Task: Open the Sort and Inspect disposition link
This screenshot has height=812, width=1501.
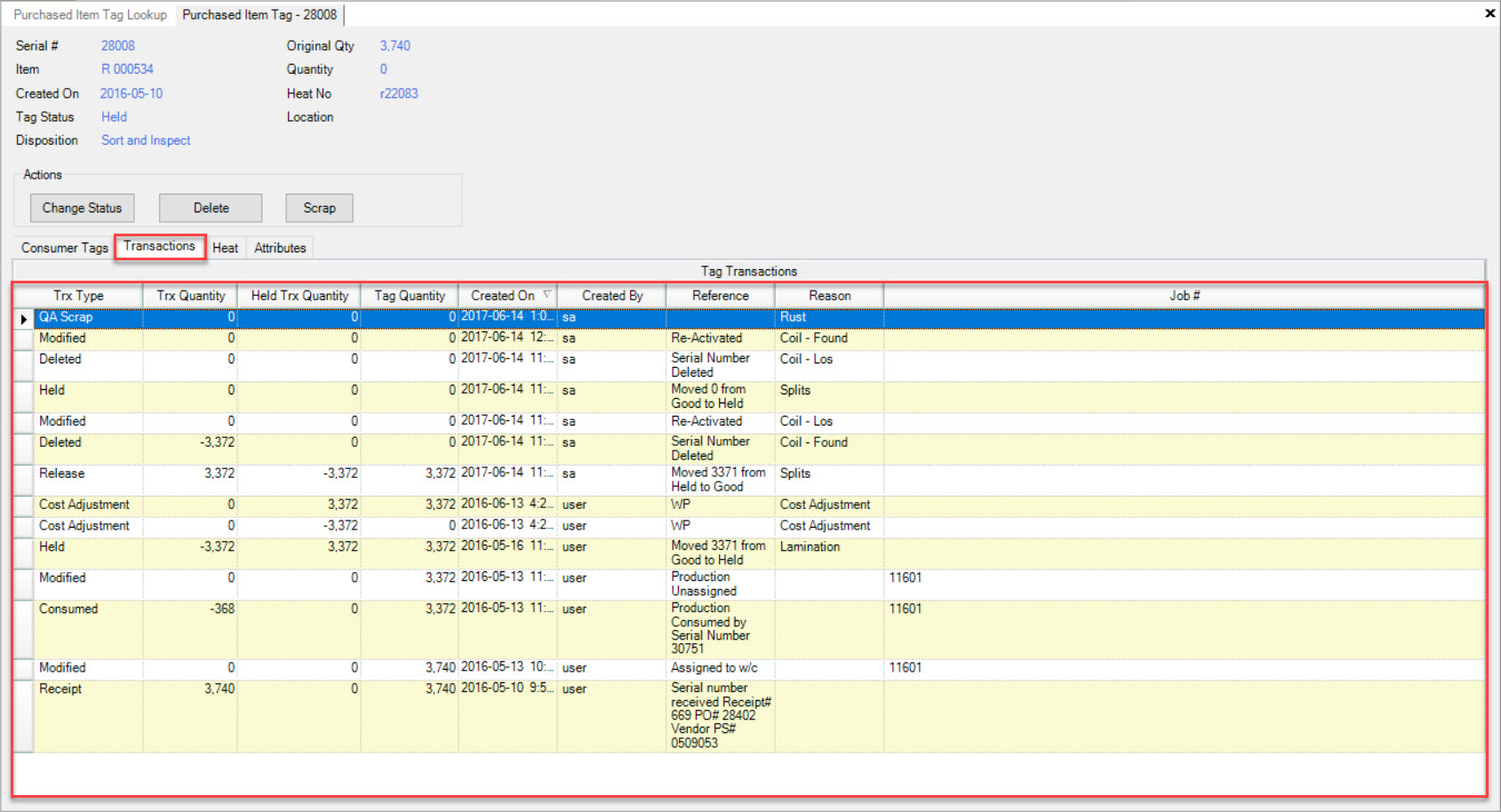Action: 146,140
